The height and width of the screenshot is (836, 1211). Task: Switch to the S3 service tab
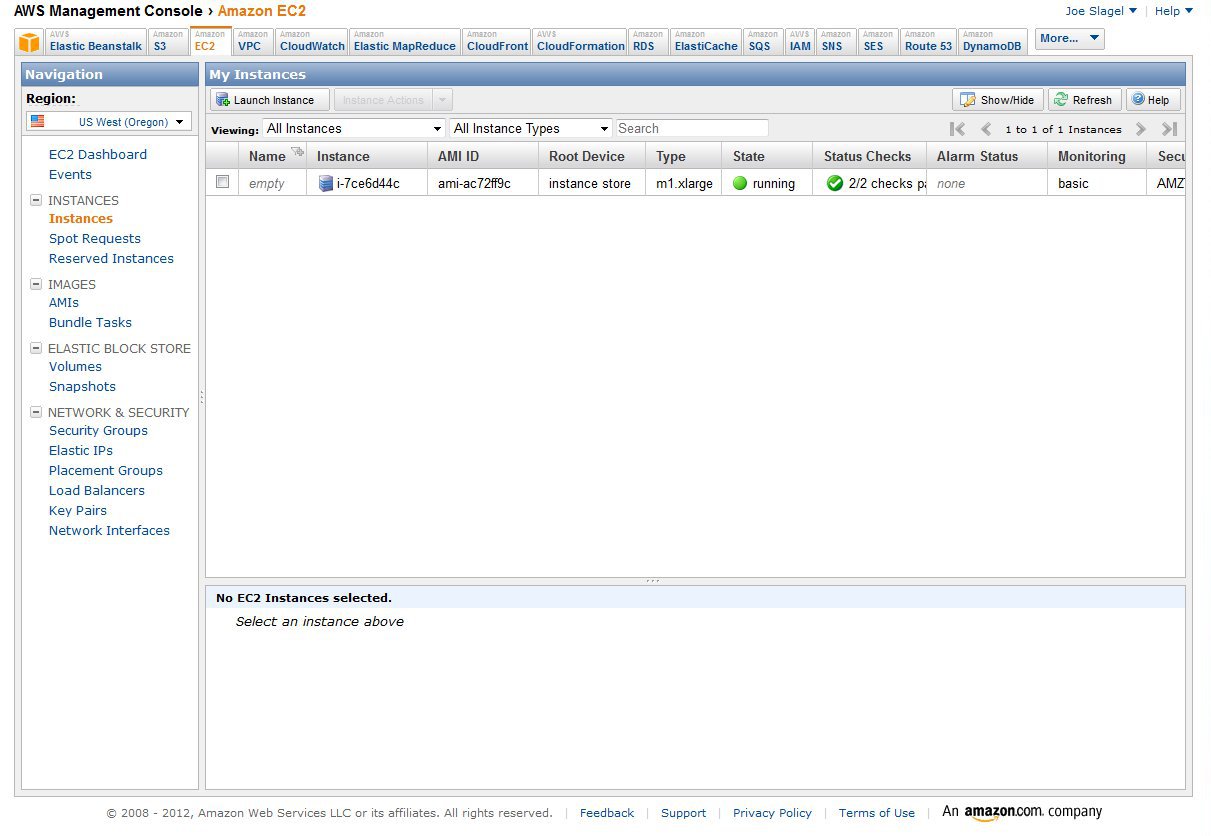click(168, 42)
